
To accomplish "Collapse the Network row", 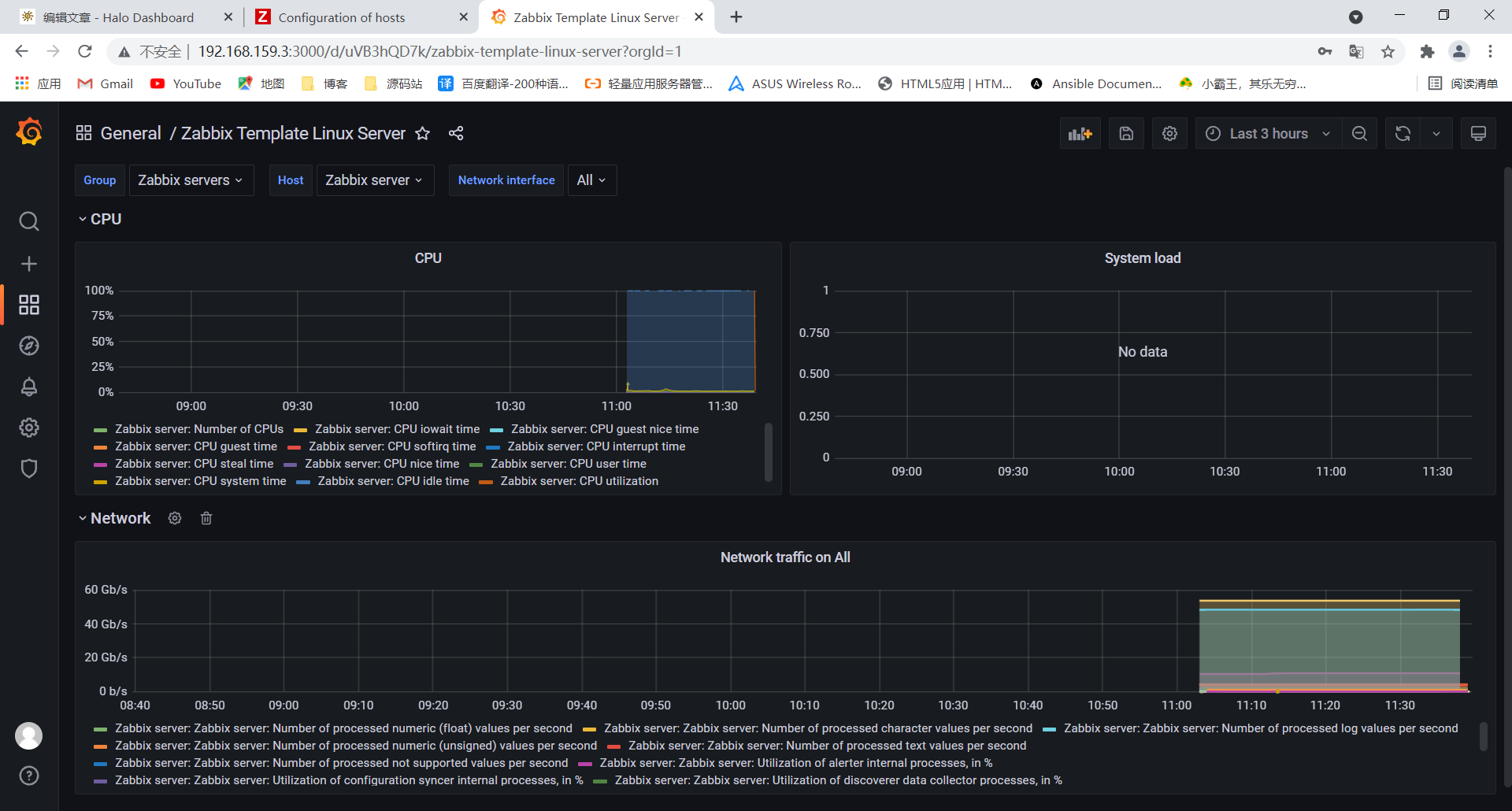I will (114, 518).
